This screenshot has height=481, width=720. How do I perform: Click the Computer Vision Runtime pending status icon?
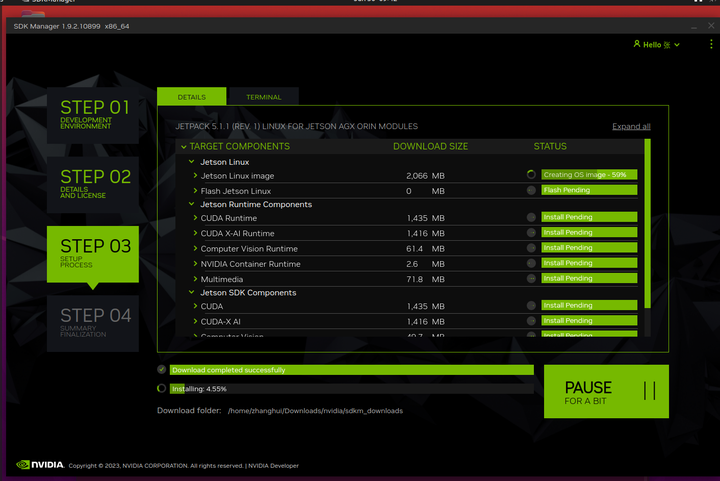coord(531,248)
